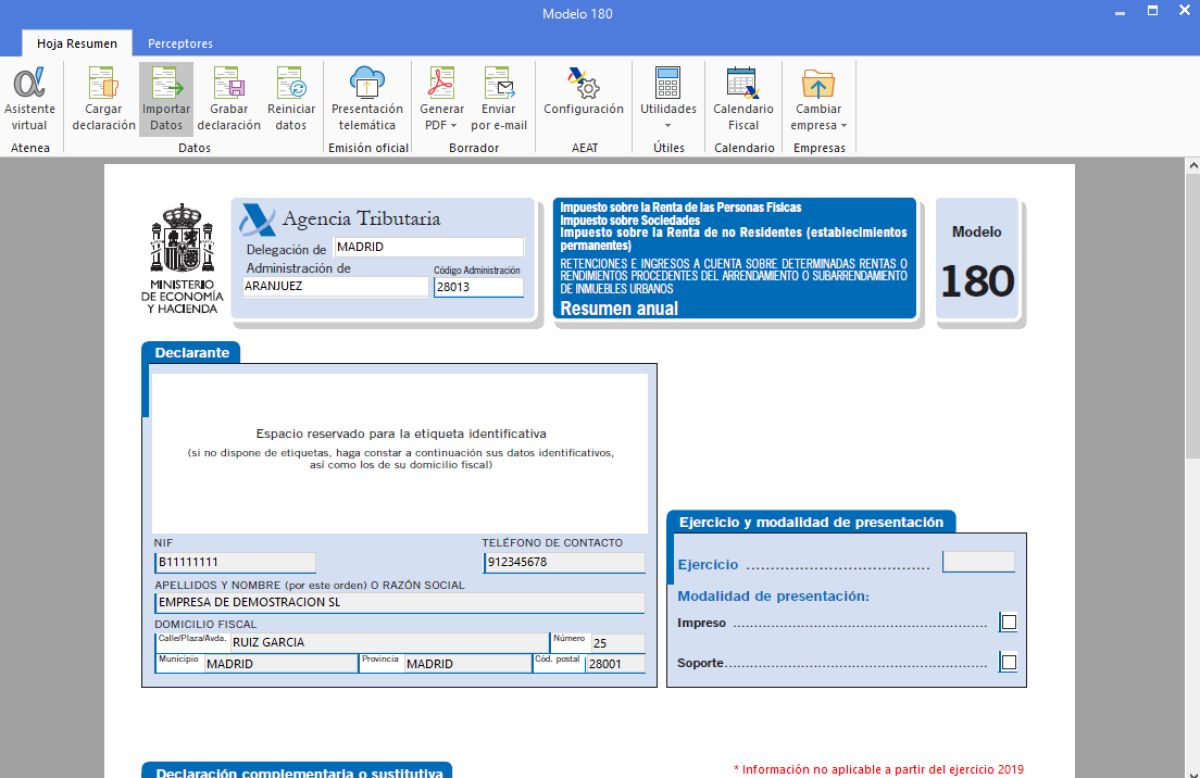The height and width of the screenshot is (778, 1200).
Task: Focus the Código Administración field
Action: pyautogui.click(x=478, y=287)
